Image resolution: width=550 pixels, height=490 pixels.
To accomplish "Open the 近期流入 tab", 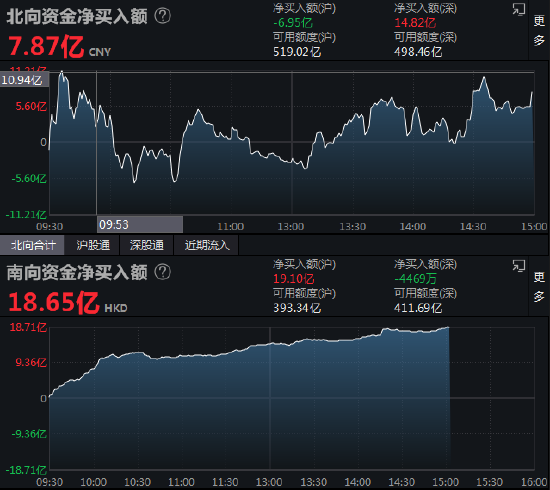I will pyautogui.click(x=207, y=245).
